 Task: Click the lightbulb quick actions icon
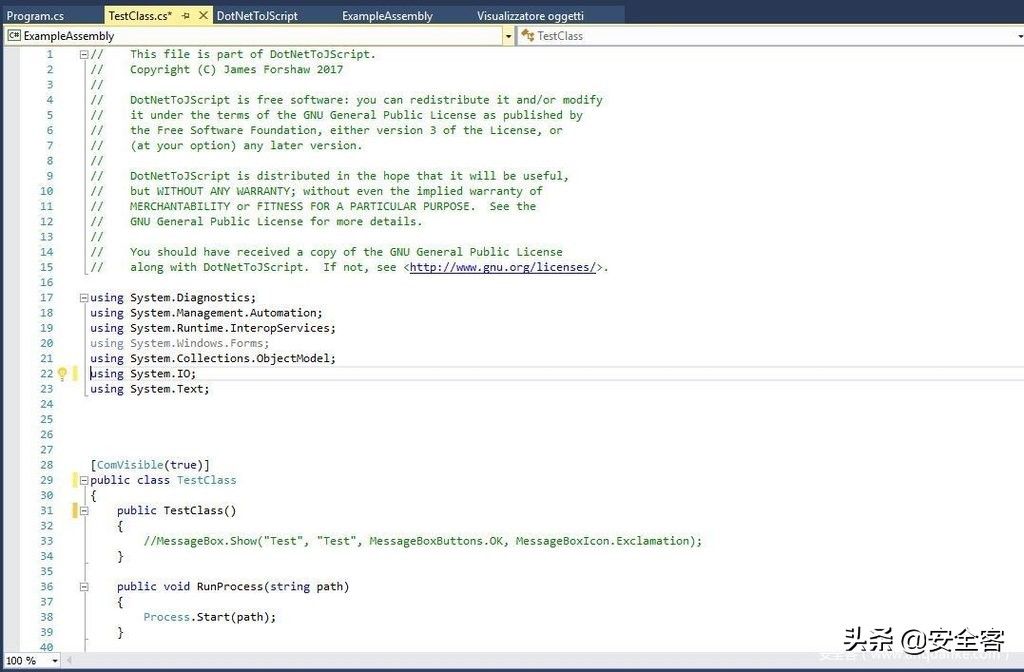click(x=62, y=374)
